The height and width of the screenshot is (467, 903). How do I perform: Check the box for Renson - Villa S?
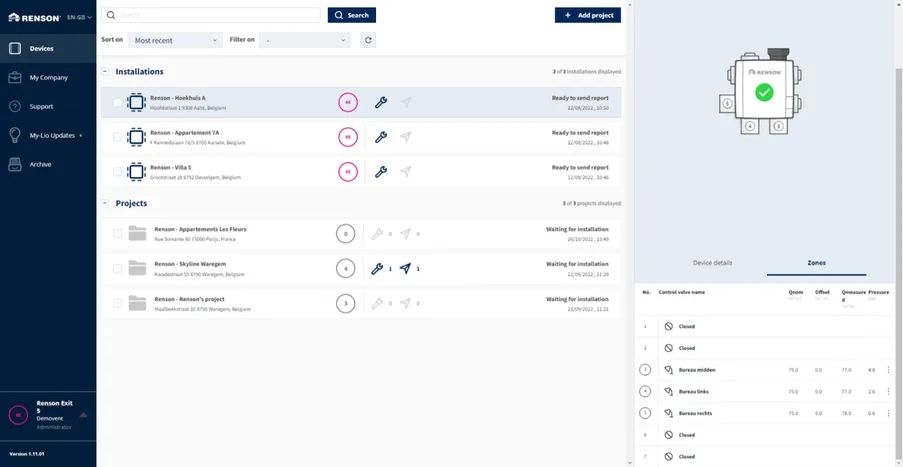pos(118,171)
